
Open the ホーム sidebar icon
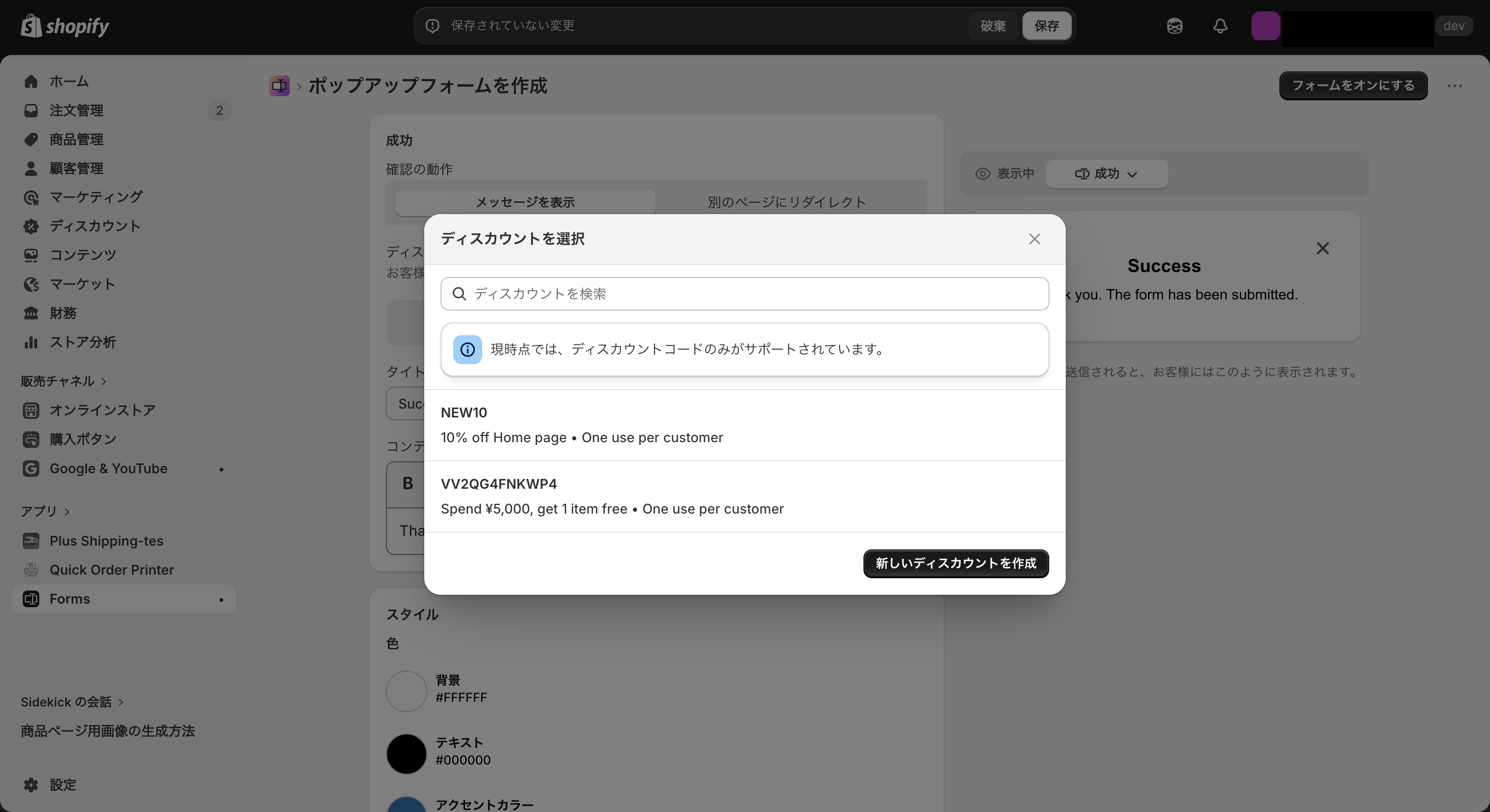tap(31, 82)
